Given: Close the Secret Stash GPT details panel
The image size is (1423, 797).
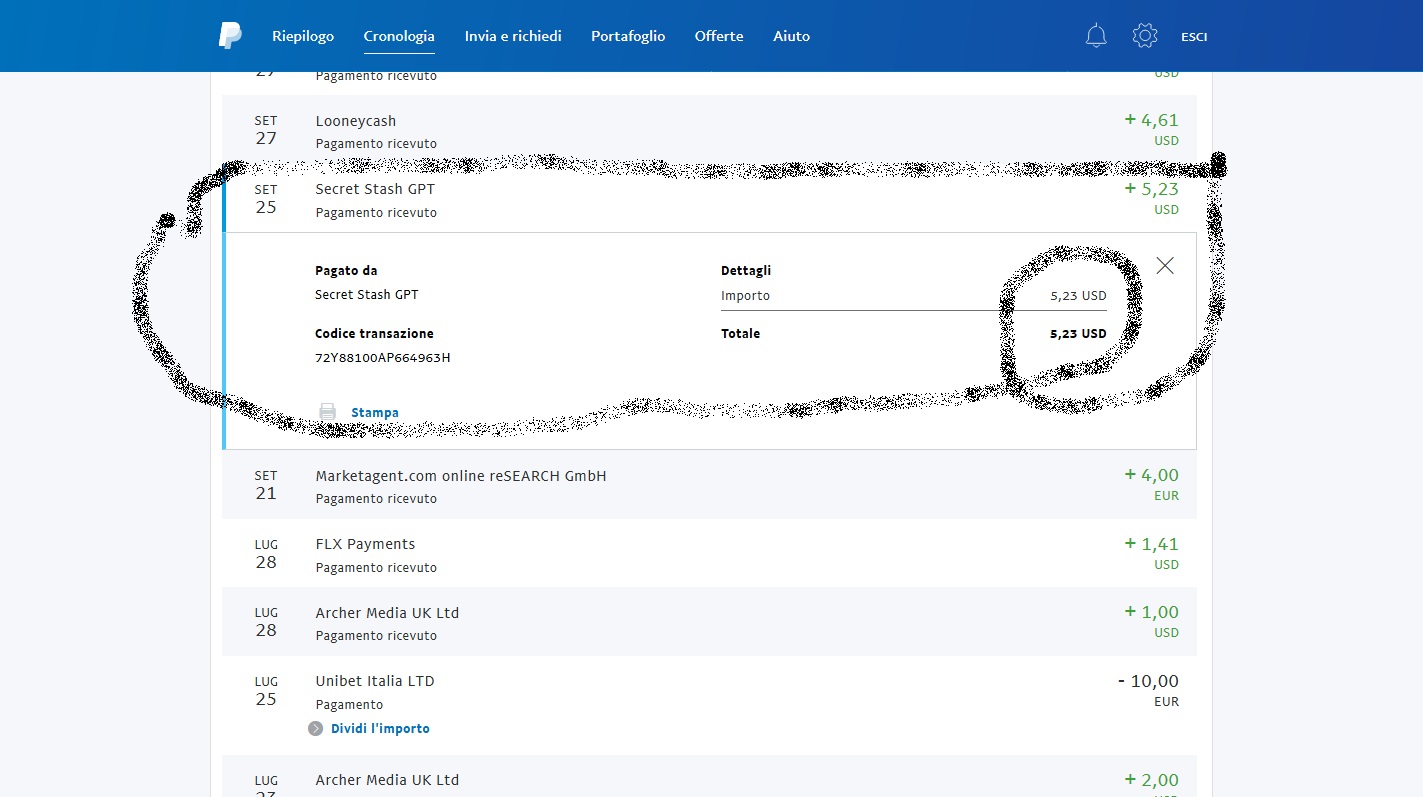Looking at the screenshot, I should click(x=1165, y=265).
